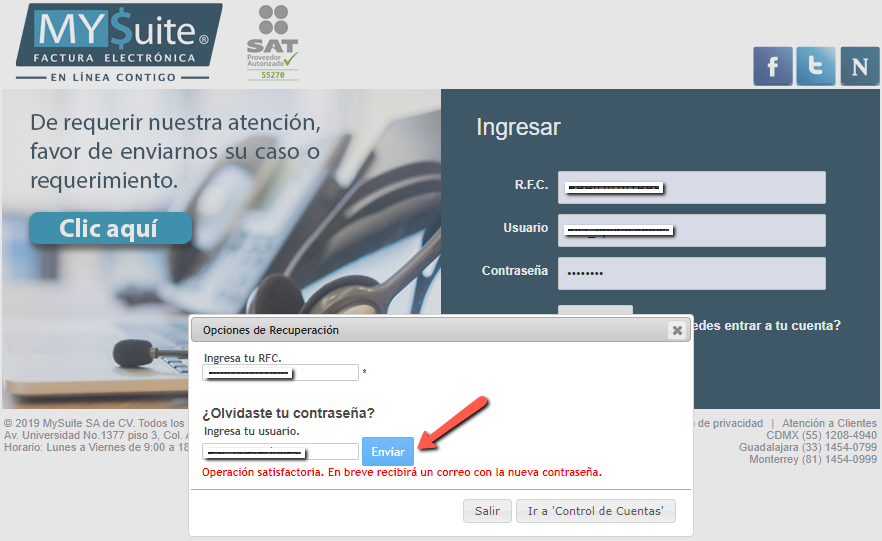Click the Guadalajara (33) 1454-0799 phone number
Screen dimensions: 882x541
pos(808,447)
